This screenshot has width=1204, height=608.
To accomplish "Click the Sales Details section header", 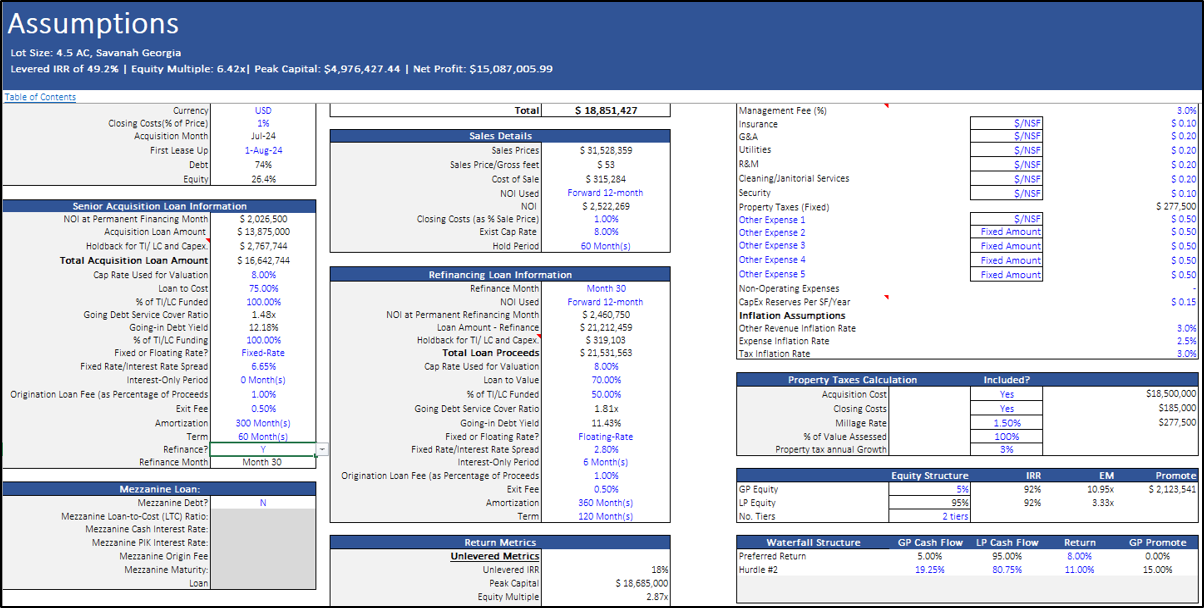I will pos(500,136).
